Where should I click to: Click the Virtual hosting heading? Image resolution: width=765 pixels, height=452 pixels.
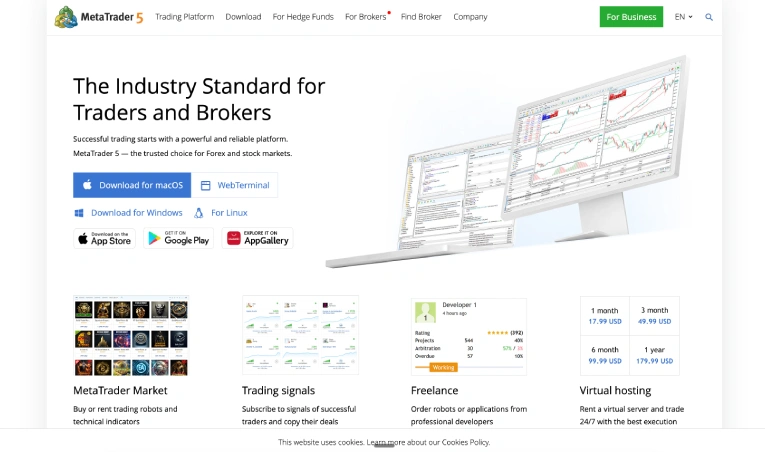tap(615, 390)
